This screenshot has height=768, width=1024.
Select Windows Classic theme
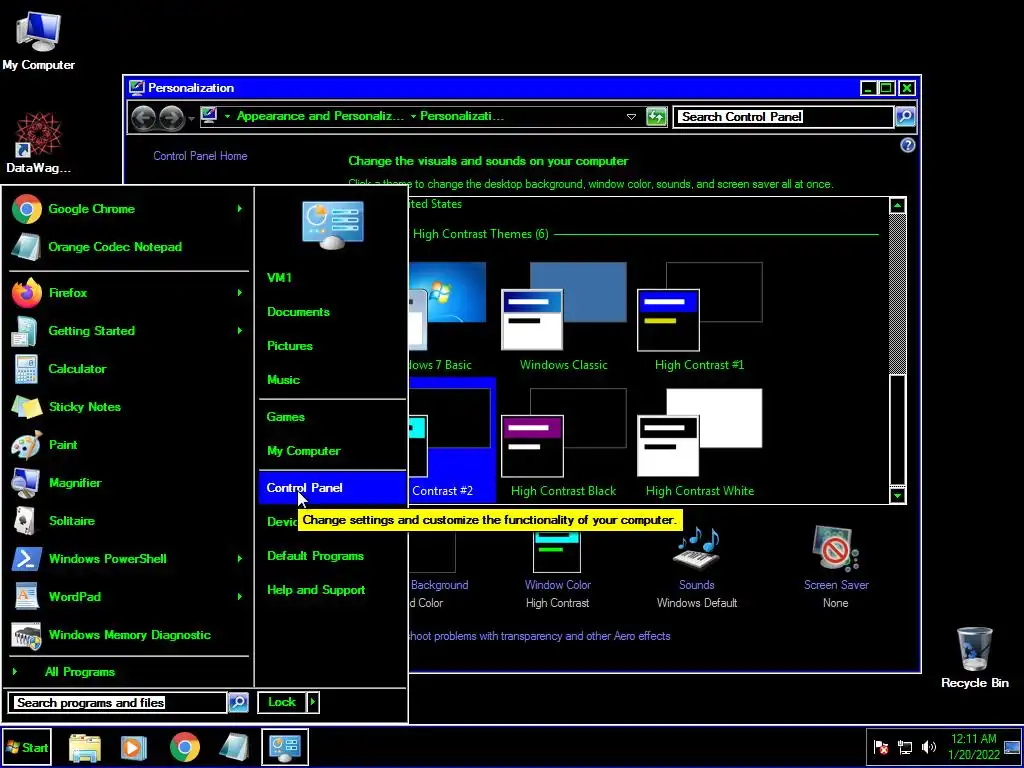click(x=564, y=317)
